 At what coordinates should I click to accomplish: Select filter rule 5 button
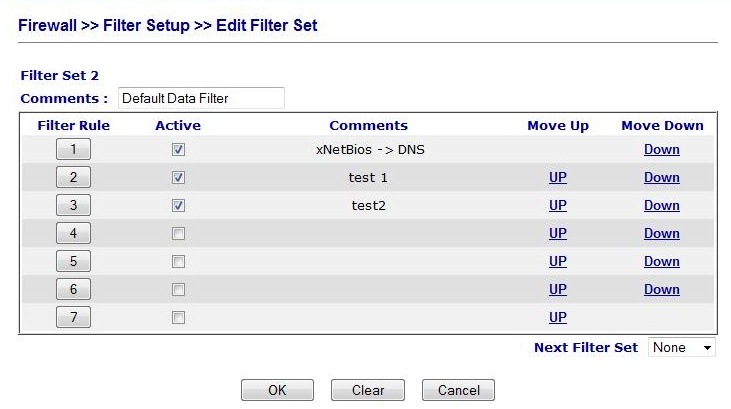73,262
